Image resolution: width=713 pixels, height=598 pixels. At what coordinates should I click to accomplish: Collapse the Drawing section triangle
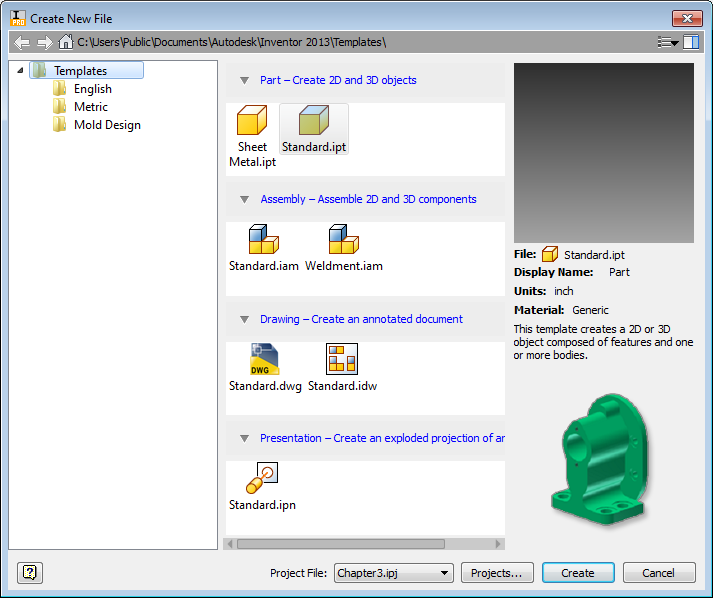[x=244, y=320]
